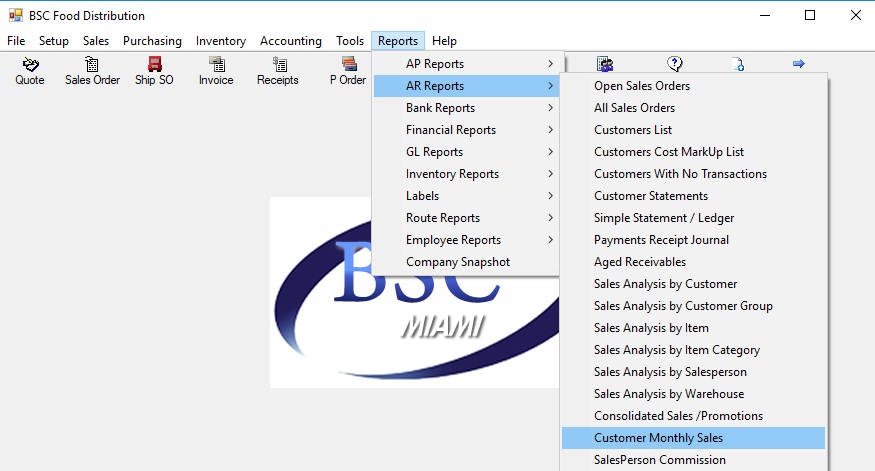
Task: Select Simple Statement / Ledger
Action: pos(693,218)
